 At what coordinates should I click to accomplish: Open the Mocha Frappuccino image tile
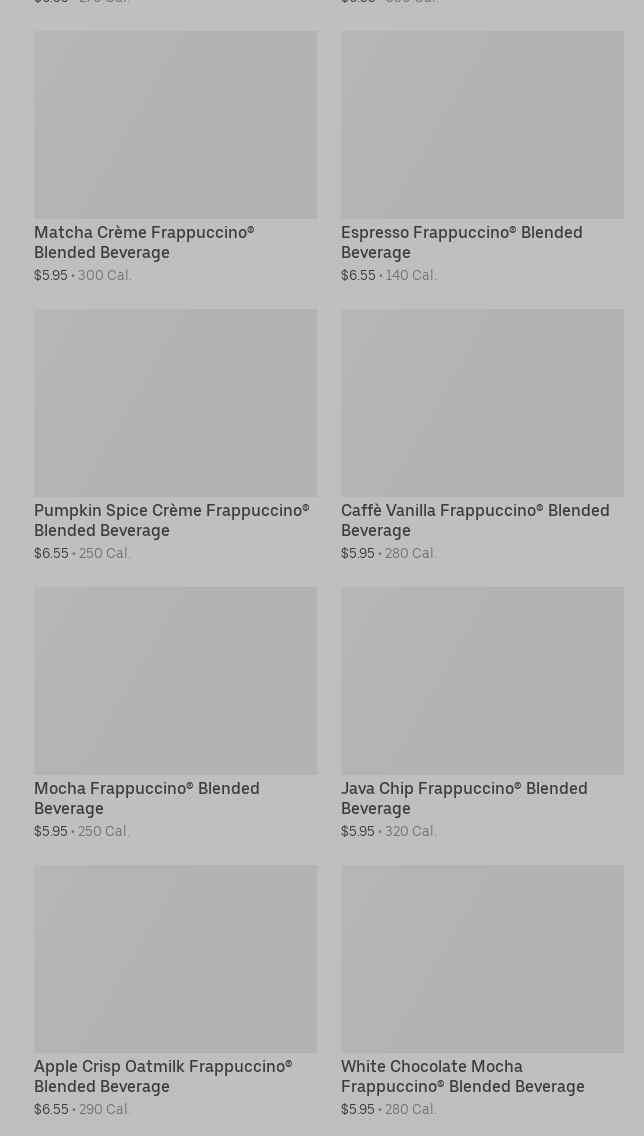point(175,680)
